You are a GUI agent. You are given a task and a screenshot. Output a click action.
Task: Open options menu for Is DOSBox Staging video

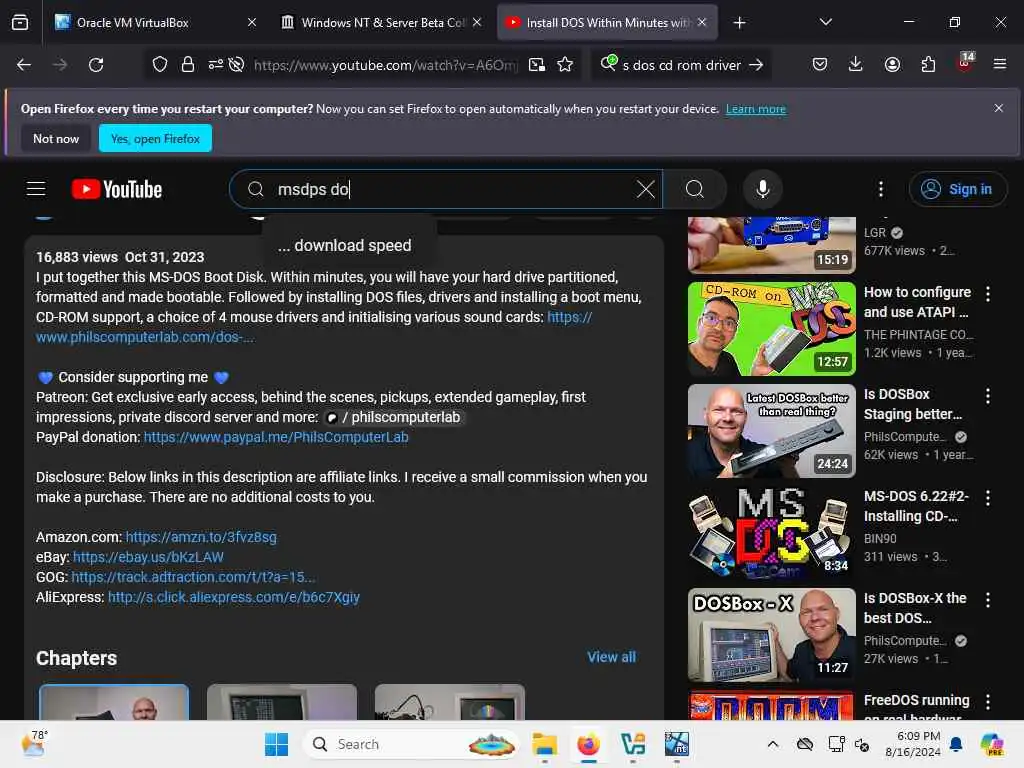987,396
